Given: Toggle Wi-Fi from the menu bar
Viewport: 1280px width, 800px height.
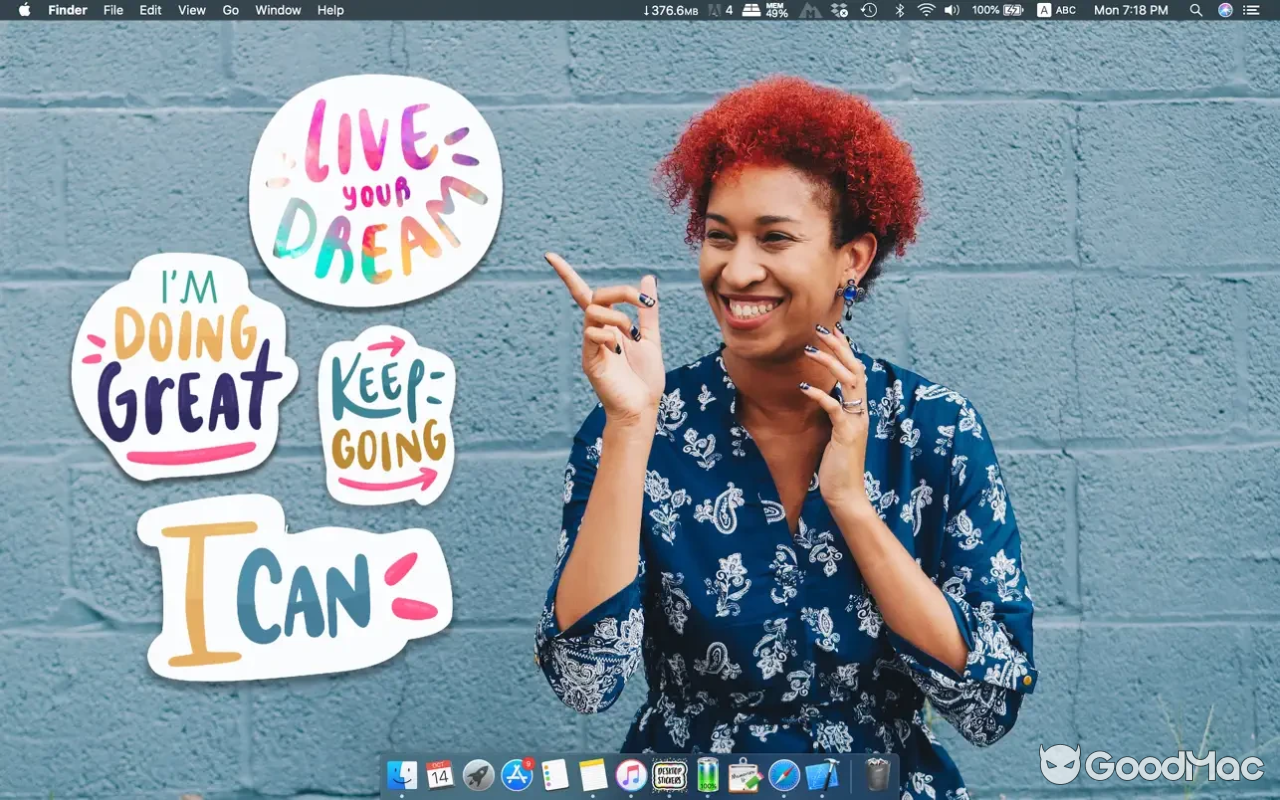Looking at the screenshot, I should (927, 10).
